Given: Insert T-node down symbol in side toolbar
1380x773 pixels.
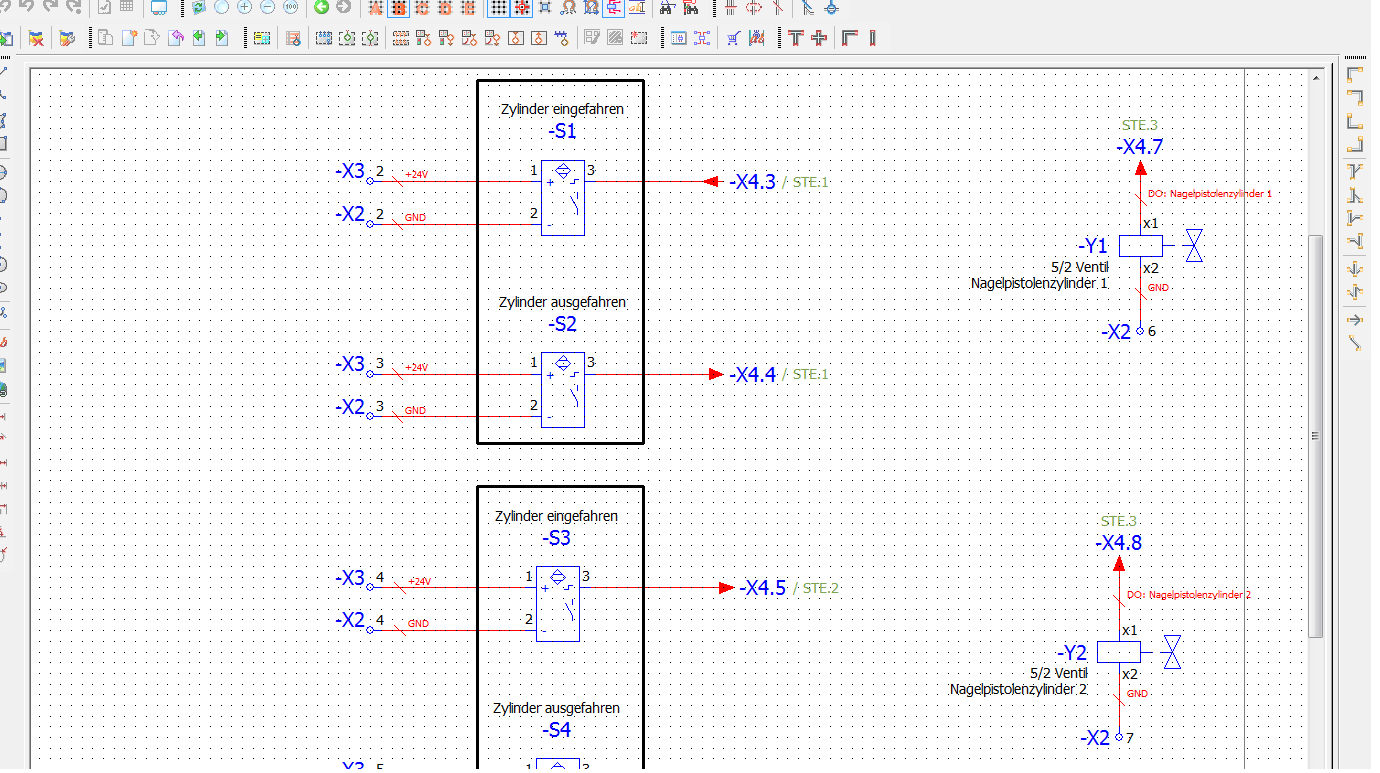Looking at the screenshot, I should click(1355, 171).
